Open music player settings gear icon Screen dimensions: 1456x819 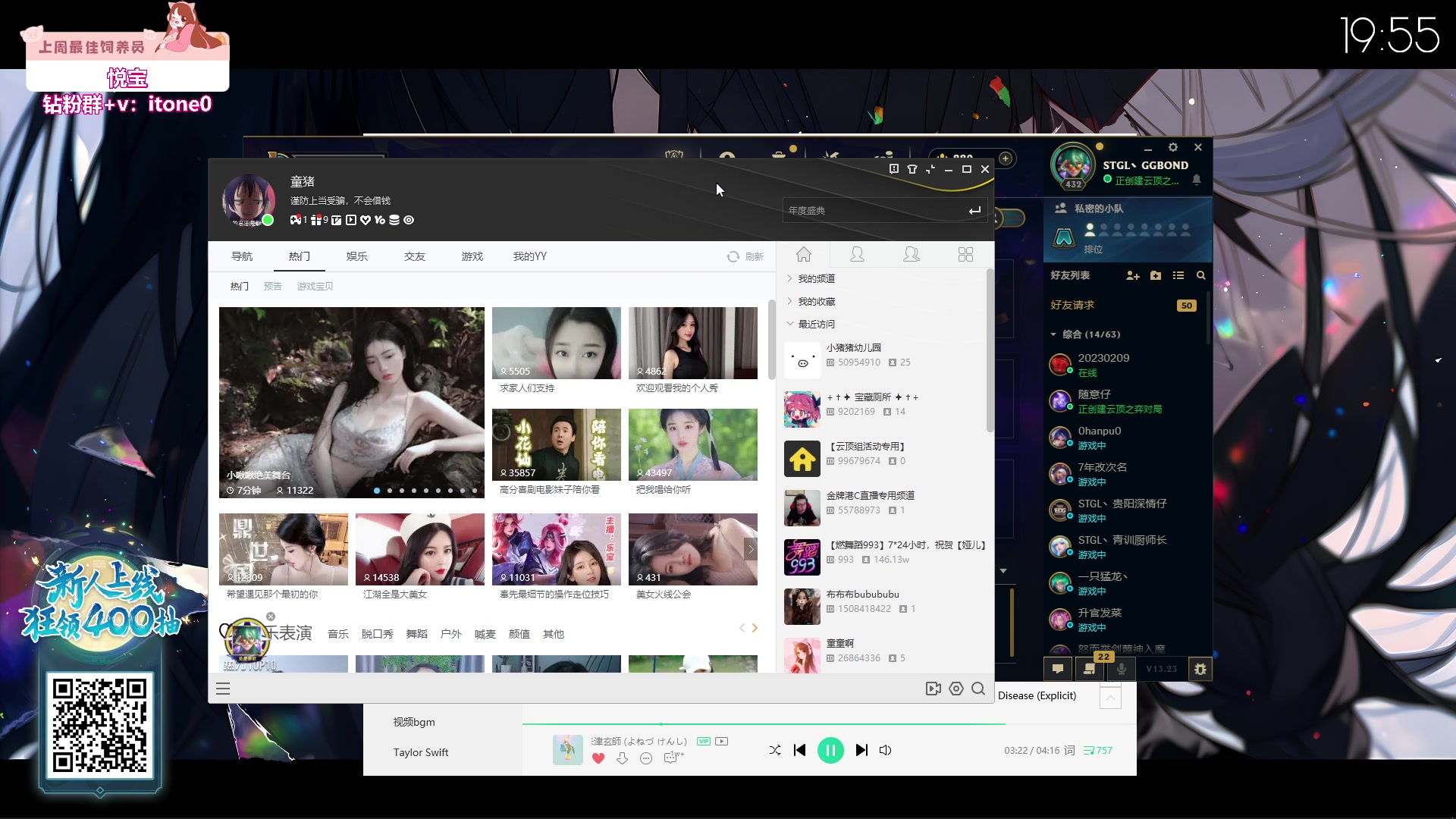[955, 689]
